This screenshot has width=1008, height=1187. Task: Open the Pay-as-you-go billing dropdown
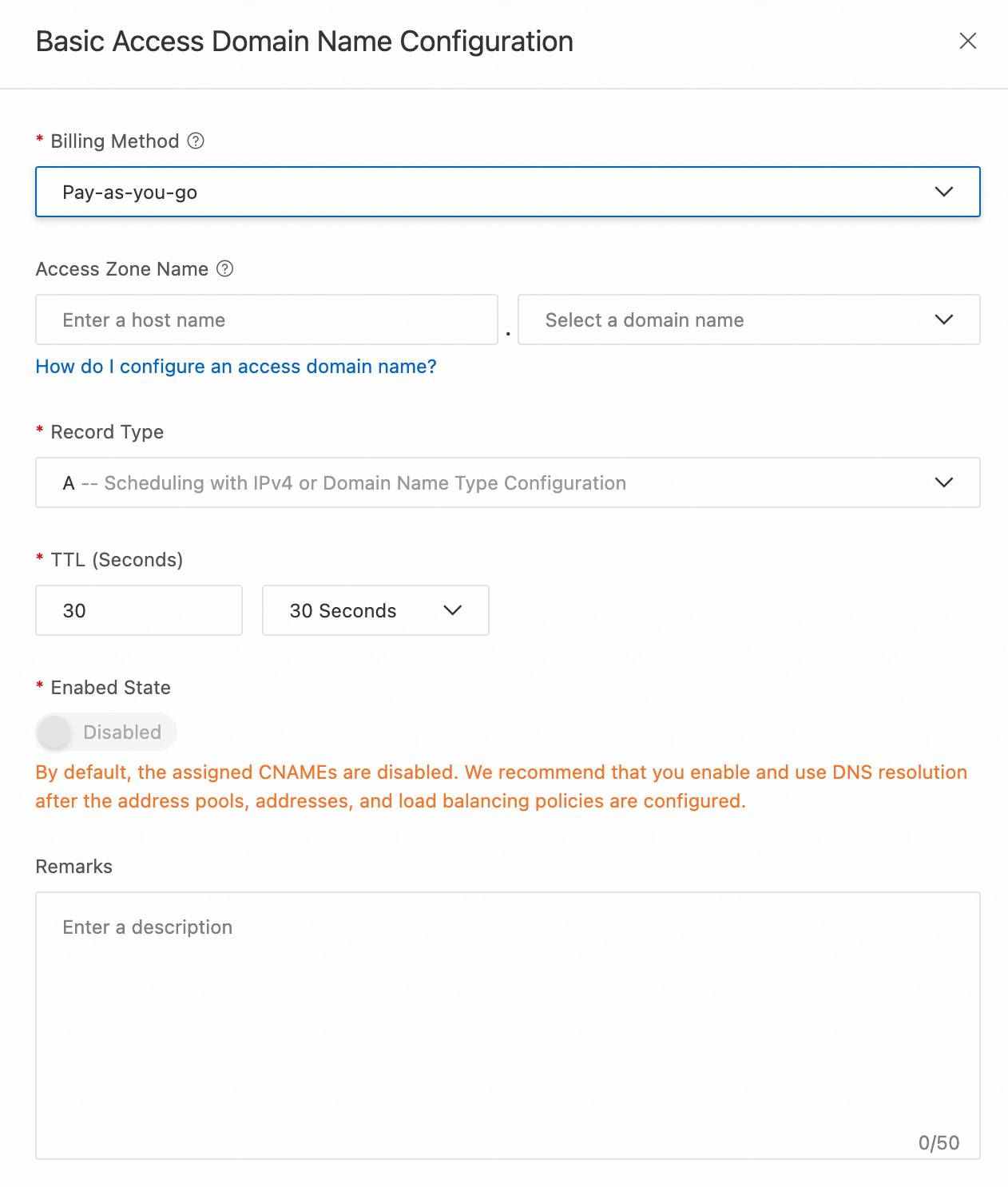507,192
